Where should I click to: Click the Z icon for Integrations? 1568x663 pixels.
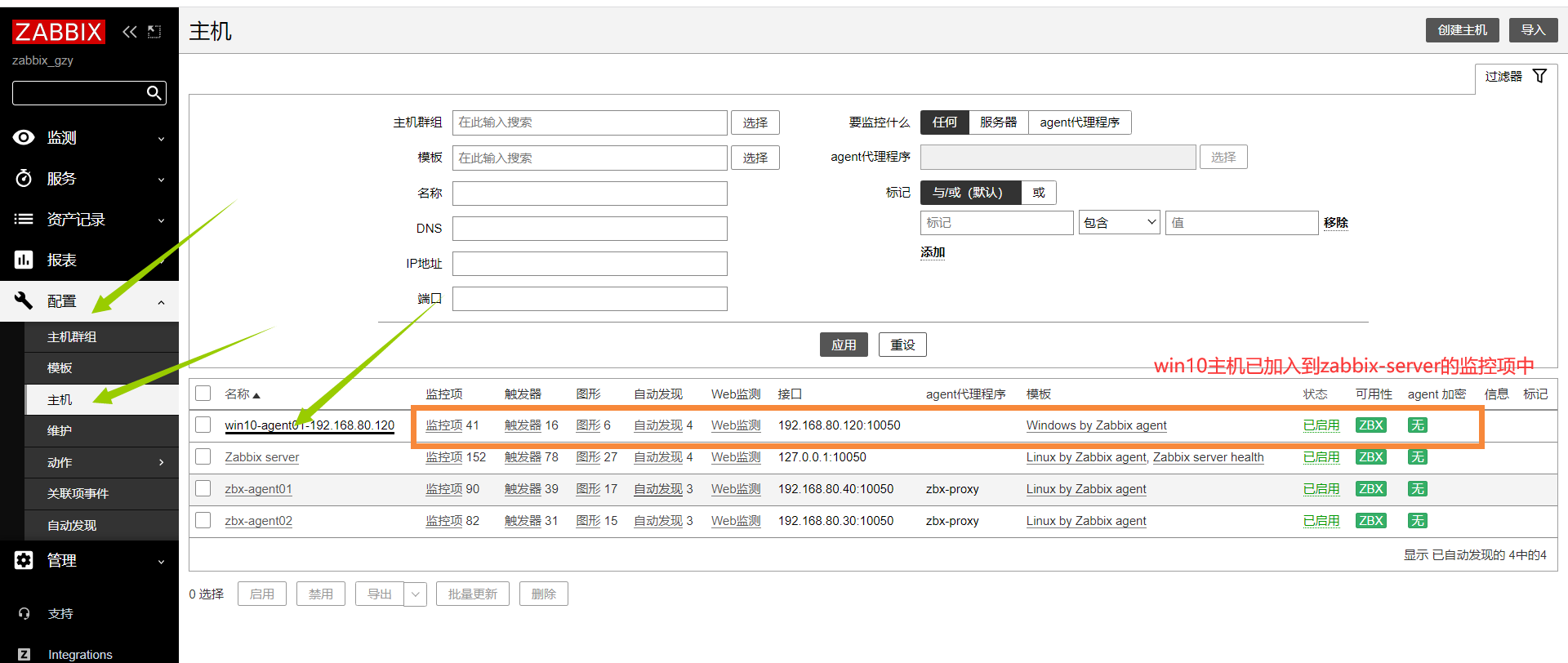pos(24,654)
